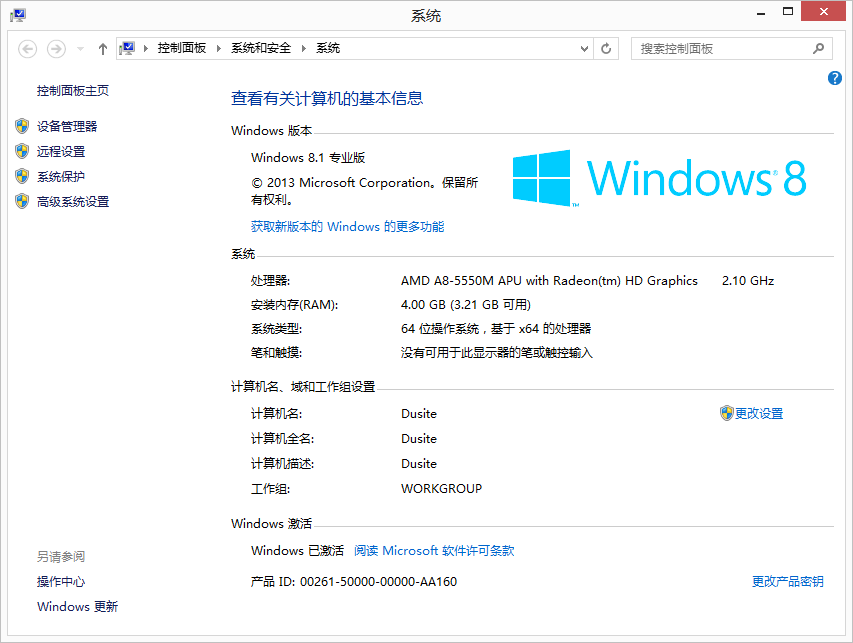Click the 64 位操作系统 system type value
The image size is (853, 643).
(496, 329)
